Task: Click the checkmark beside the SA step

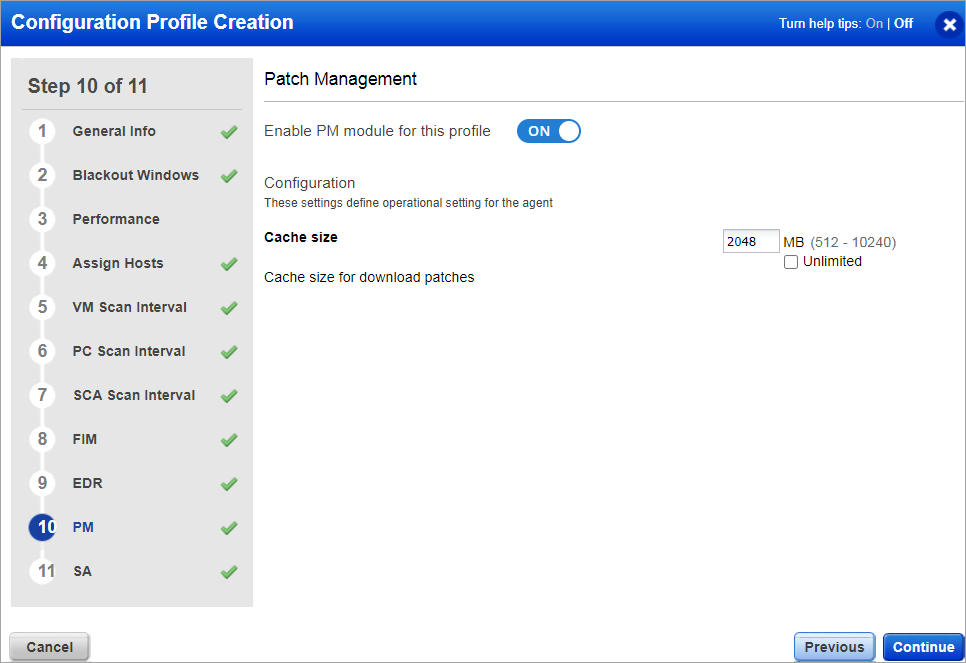Action: coord(228,571)
